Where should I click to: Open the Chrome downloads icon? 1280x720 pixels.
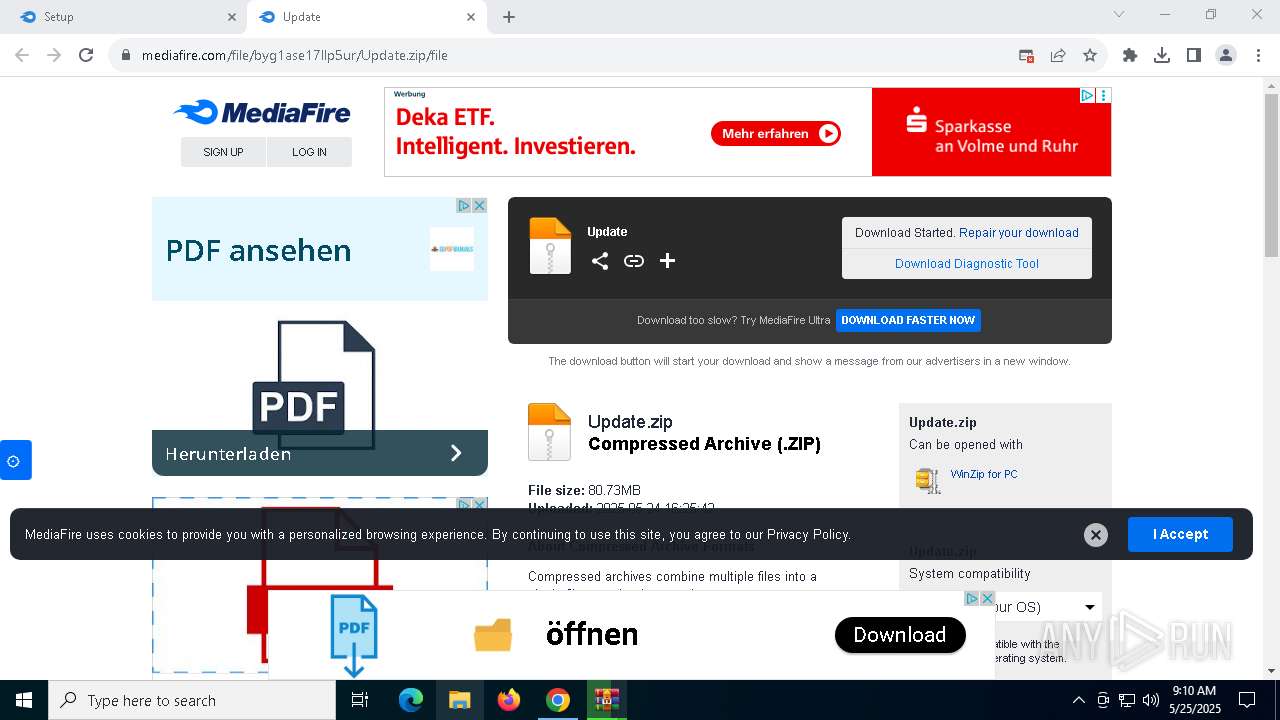coord(1162,56)
